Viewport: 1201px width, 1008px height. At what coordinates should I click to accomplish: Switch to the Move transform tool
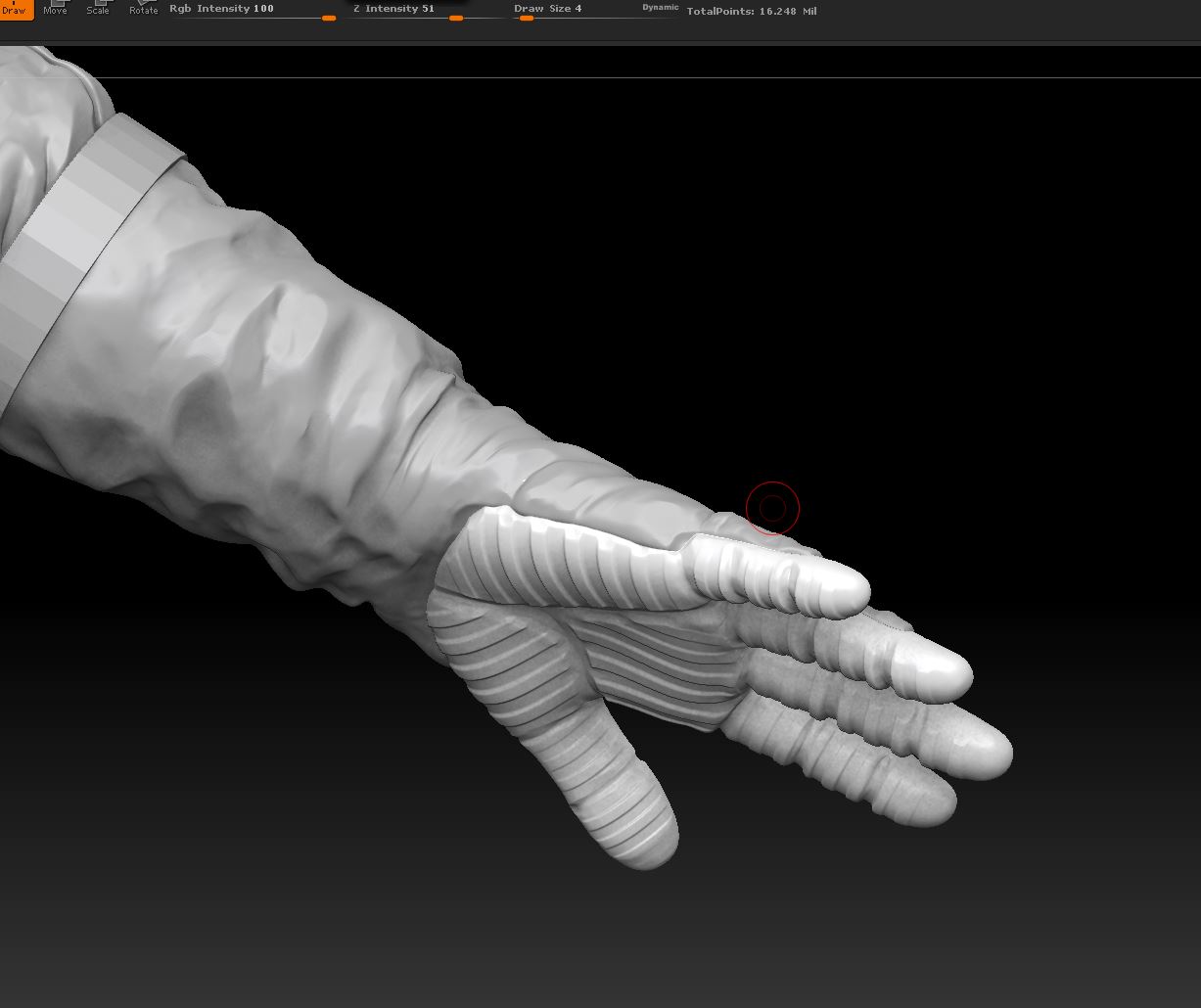click(x=56, y=10)
